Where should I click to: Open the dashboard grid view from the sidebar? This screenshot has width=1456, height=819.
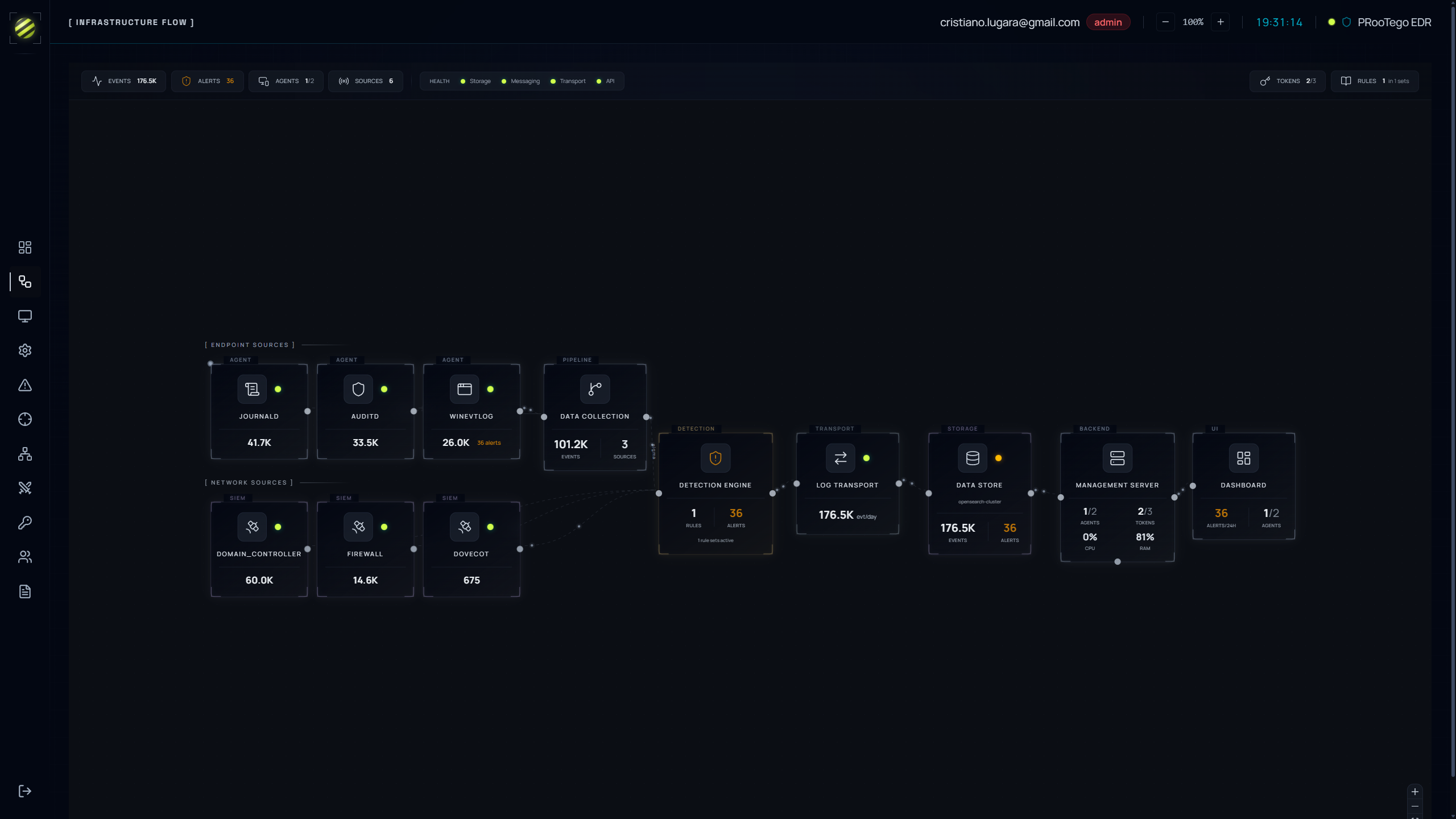(x=25, y=247)
